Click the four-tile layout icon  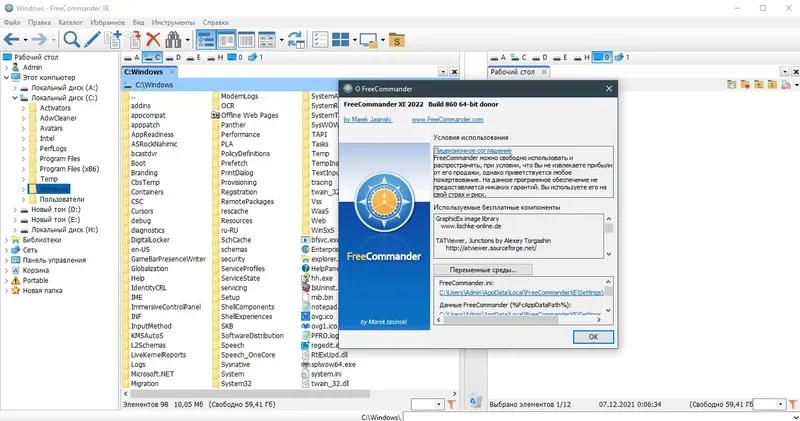click(x=340, y=39)
